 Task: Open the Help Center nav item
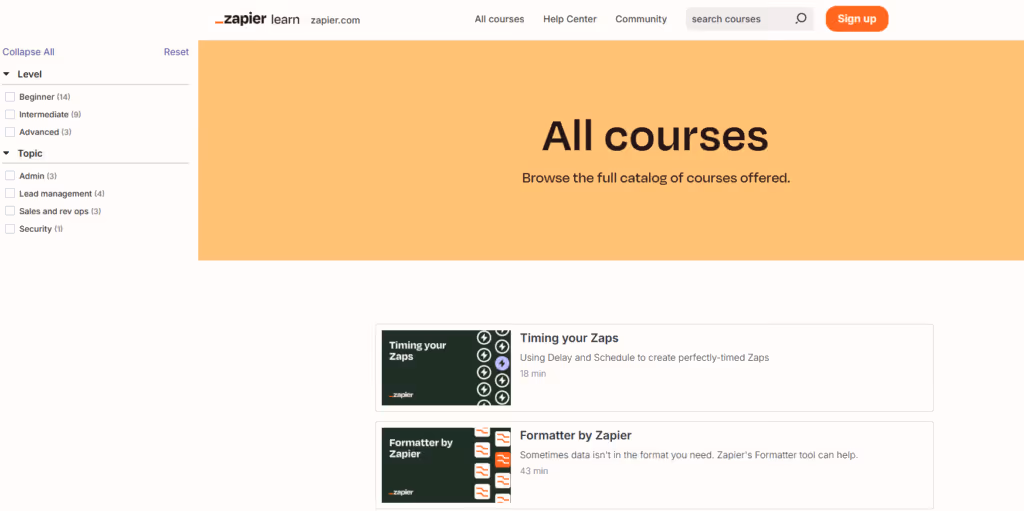tap(569, 19)
